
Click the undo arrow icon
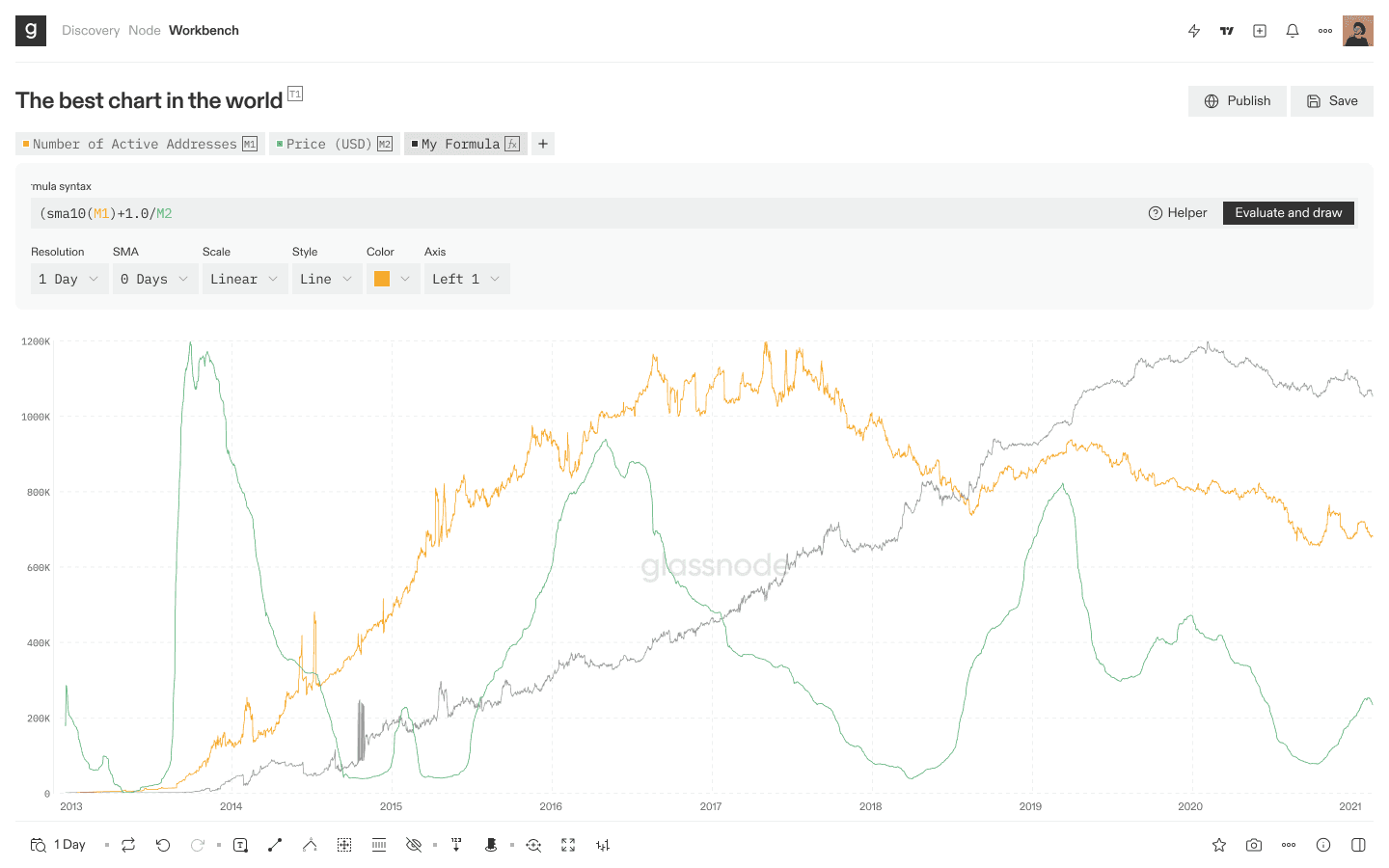(163, 845)
